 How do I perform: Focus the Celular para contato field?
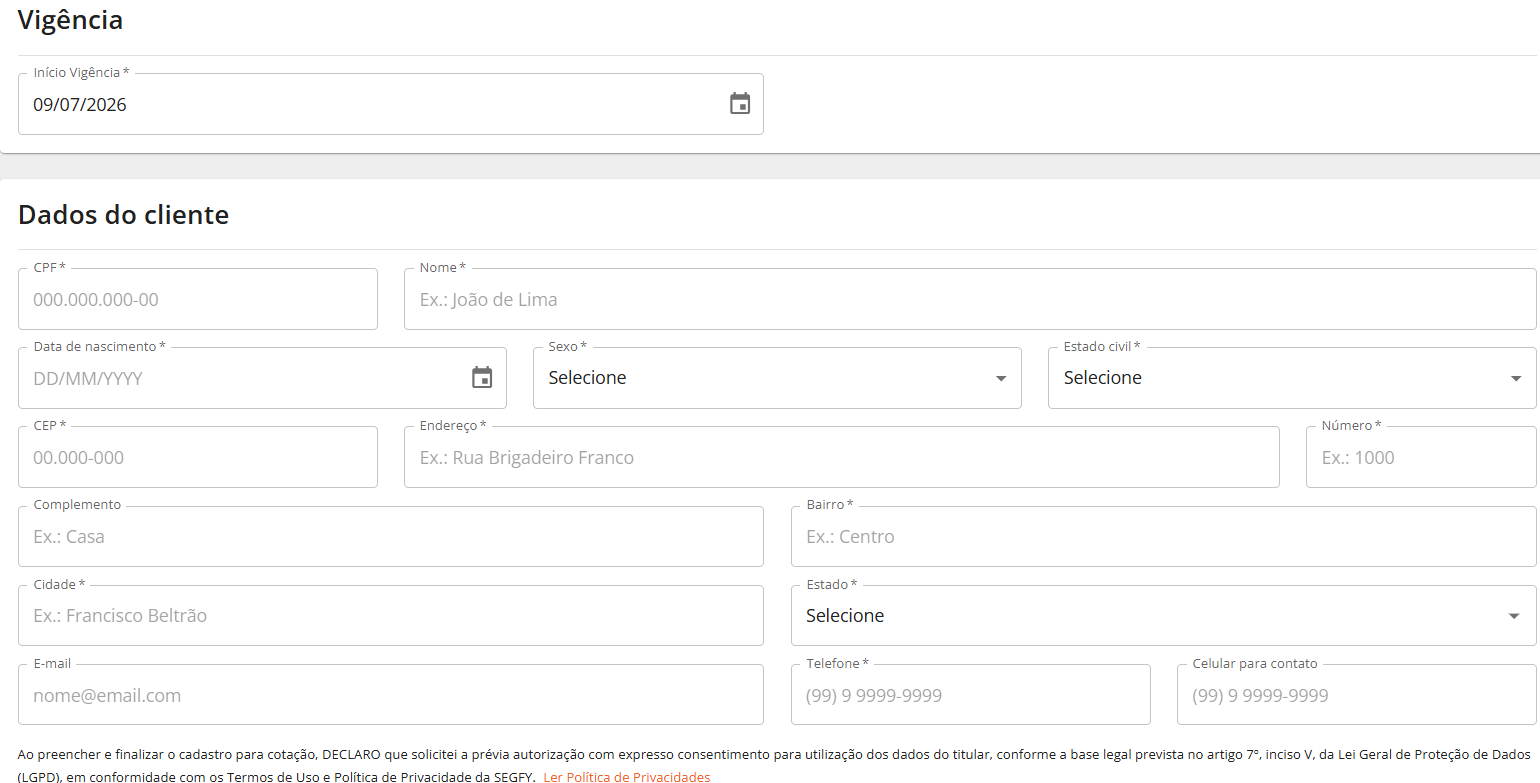[1357, 695]
